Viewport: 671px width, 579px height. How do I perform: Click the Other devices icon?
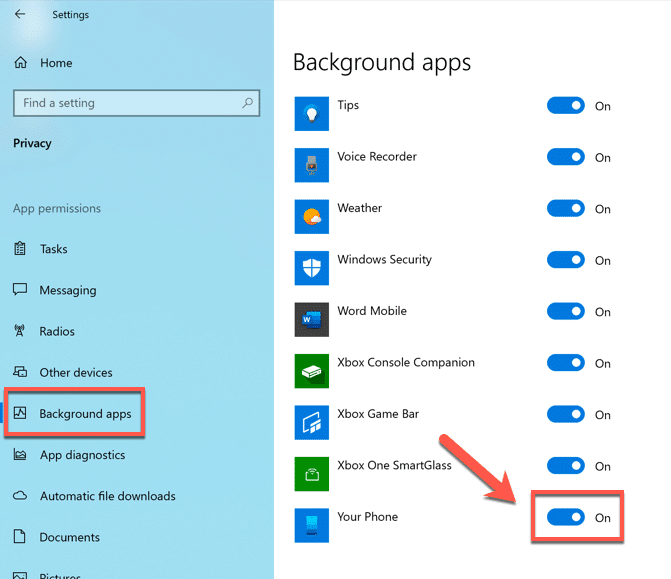pos(20,371)
